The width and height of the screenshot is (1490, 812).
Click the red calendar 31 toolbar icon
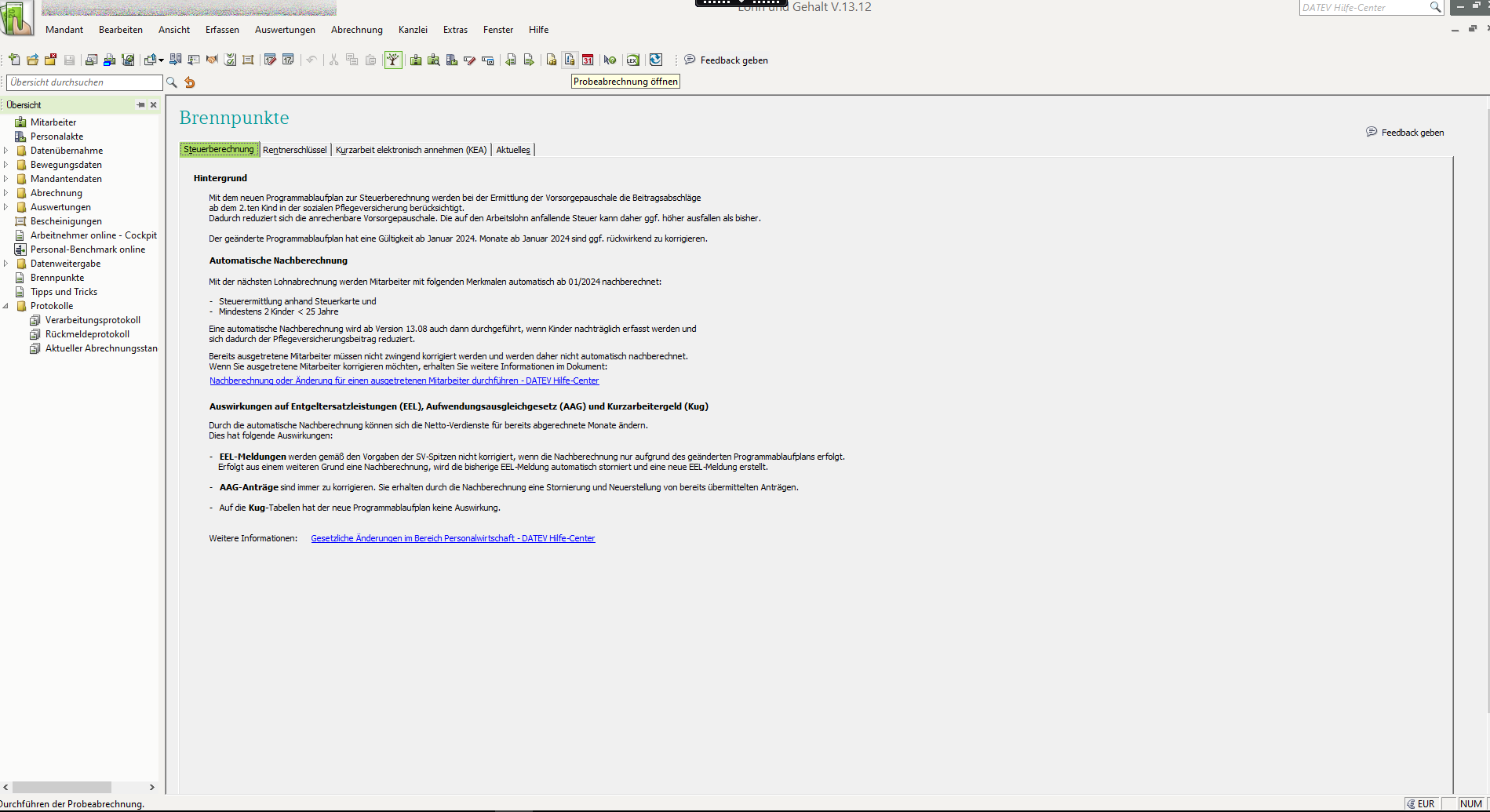pyautogui.click(x=588, y=60)
